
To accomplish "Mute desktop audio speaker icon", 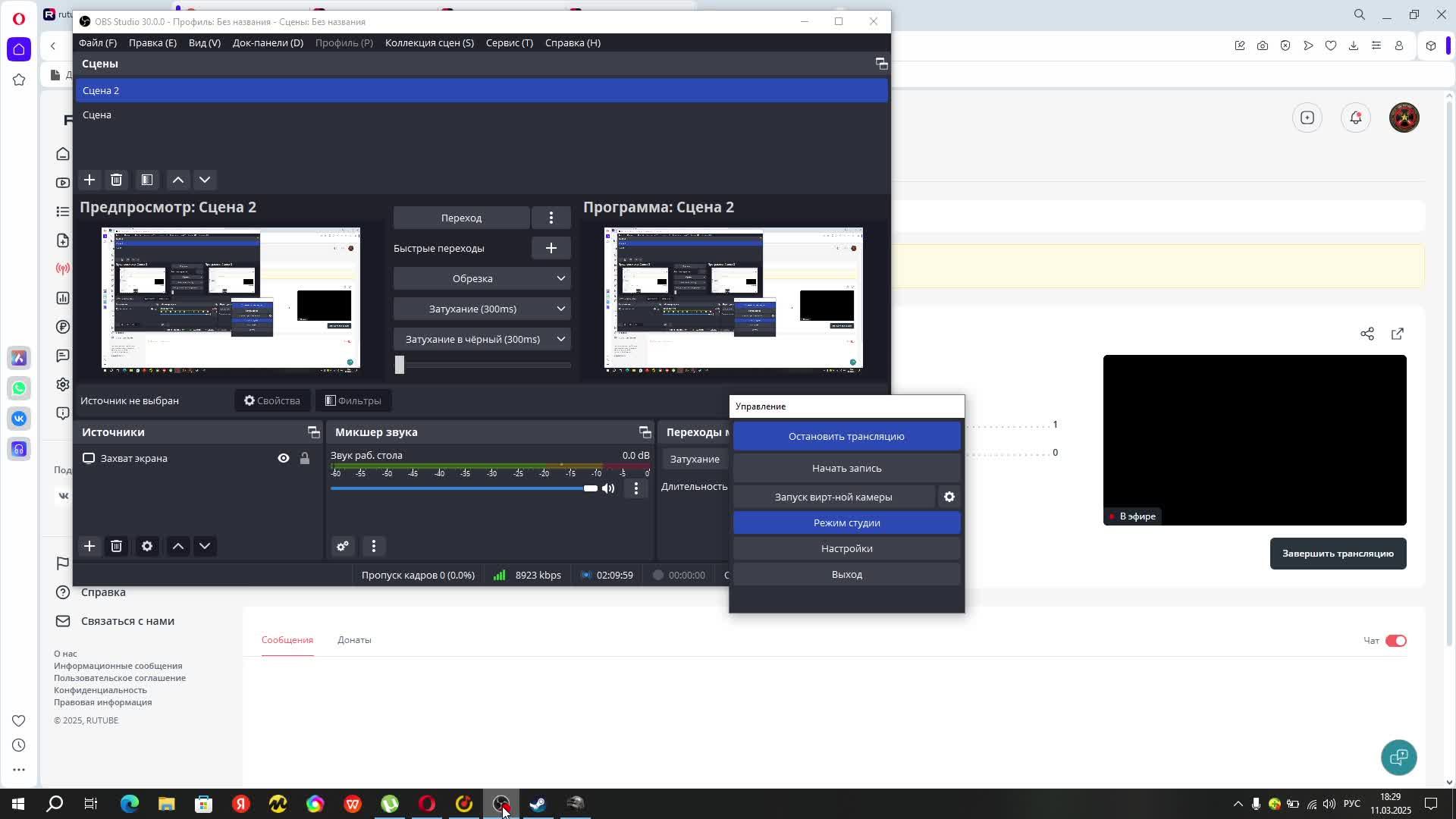I will pos(608,488).
